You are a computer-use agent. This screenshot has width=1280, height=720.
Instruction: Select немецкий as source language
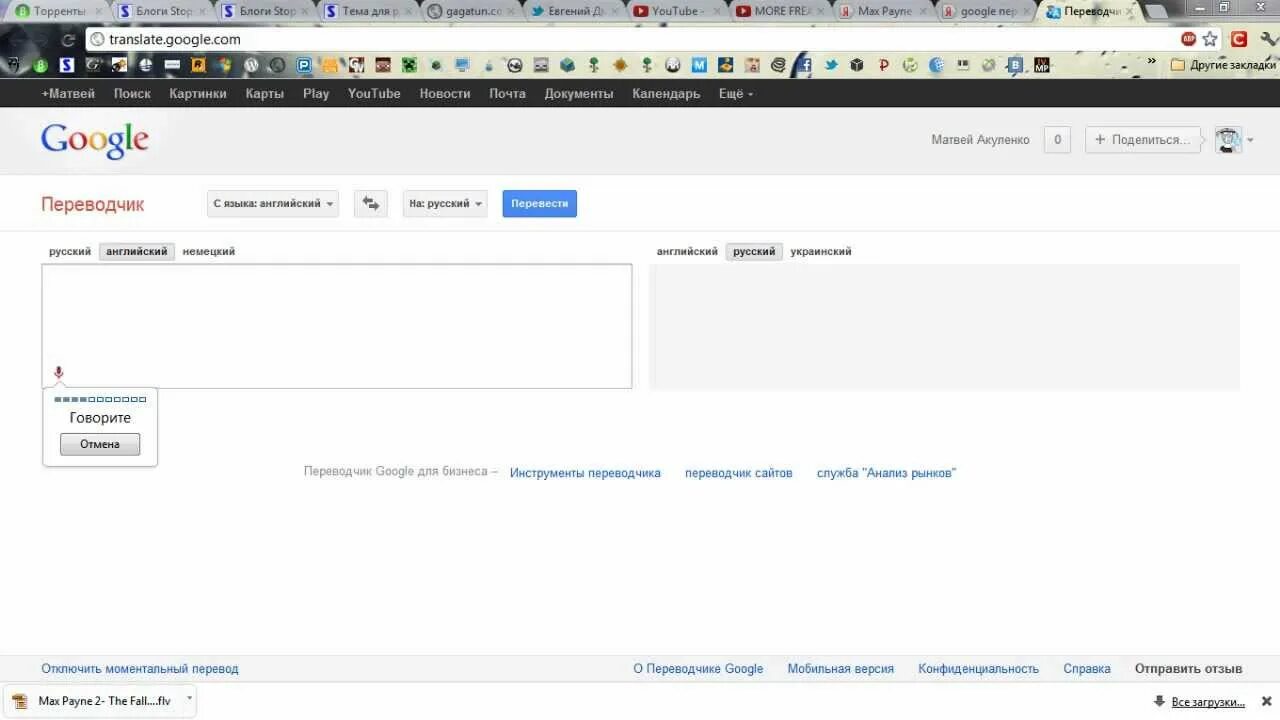209,252
